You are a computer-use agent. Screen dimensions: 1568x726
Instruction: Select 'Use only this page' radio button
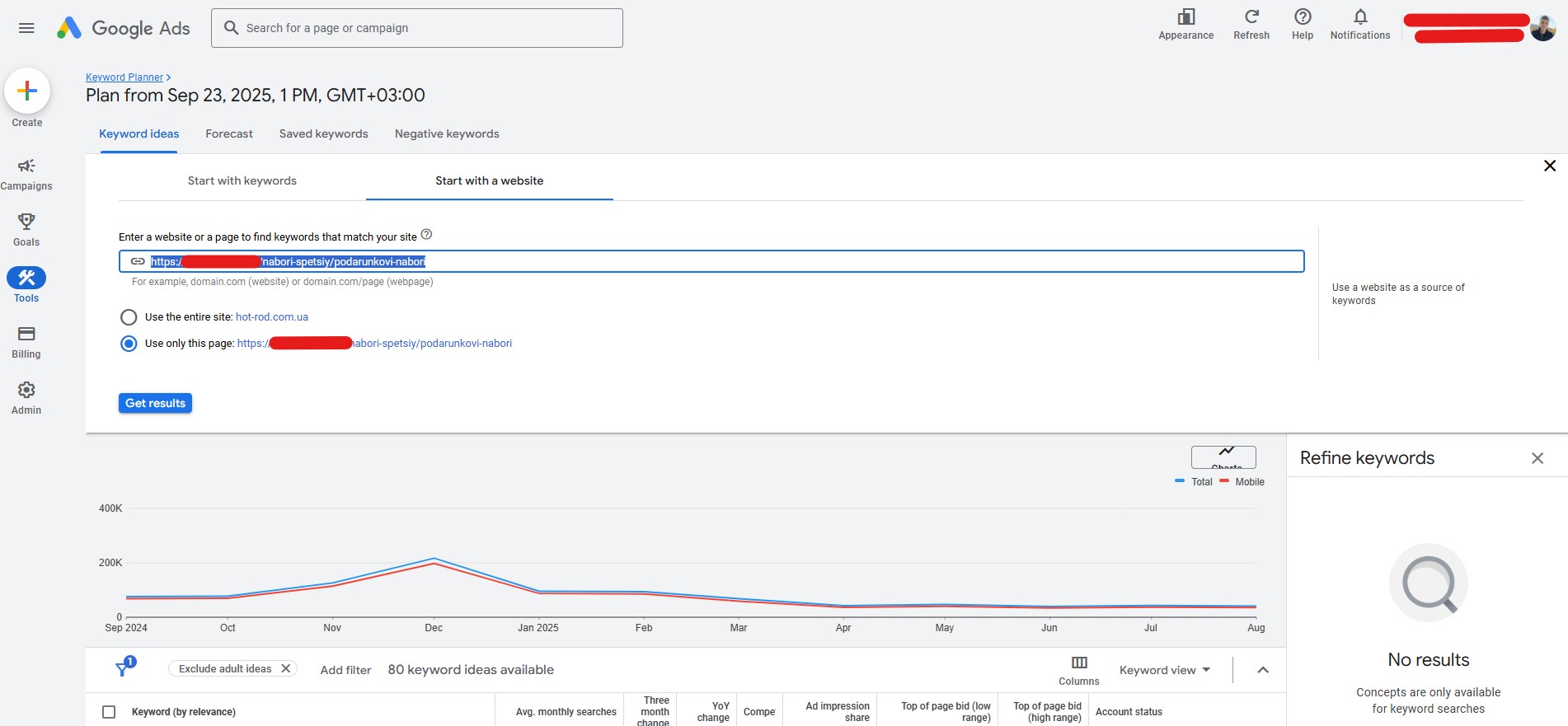coord(129,344)
